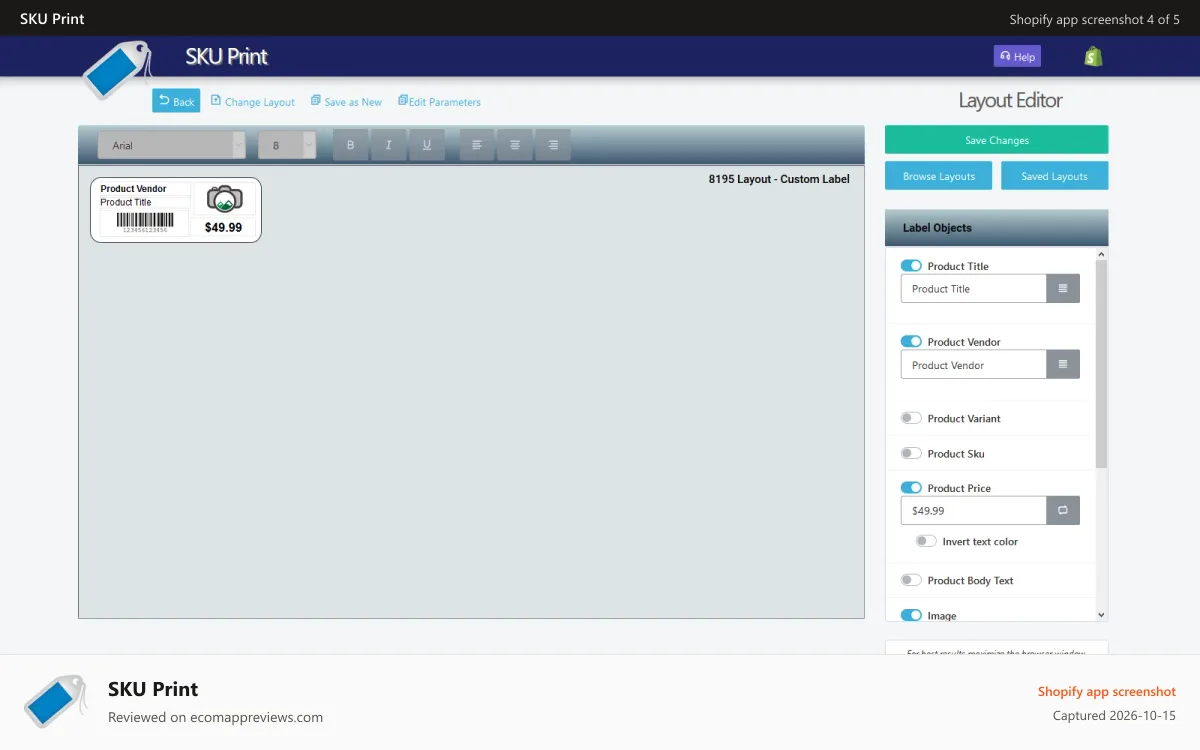Select the camera image placeholder on label
The image size is (1200, 750).
225,198
